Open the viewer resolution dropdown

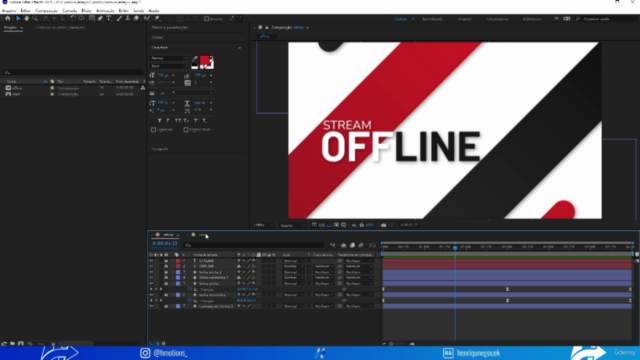click(293, 225)
